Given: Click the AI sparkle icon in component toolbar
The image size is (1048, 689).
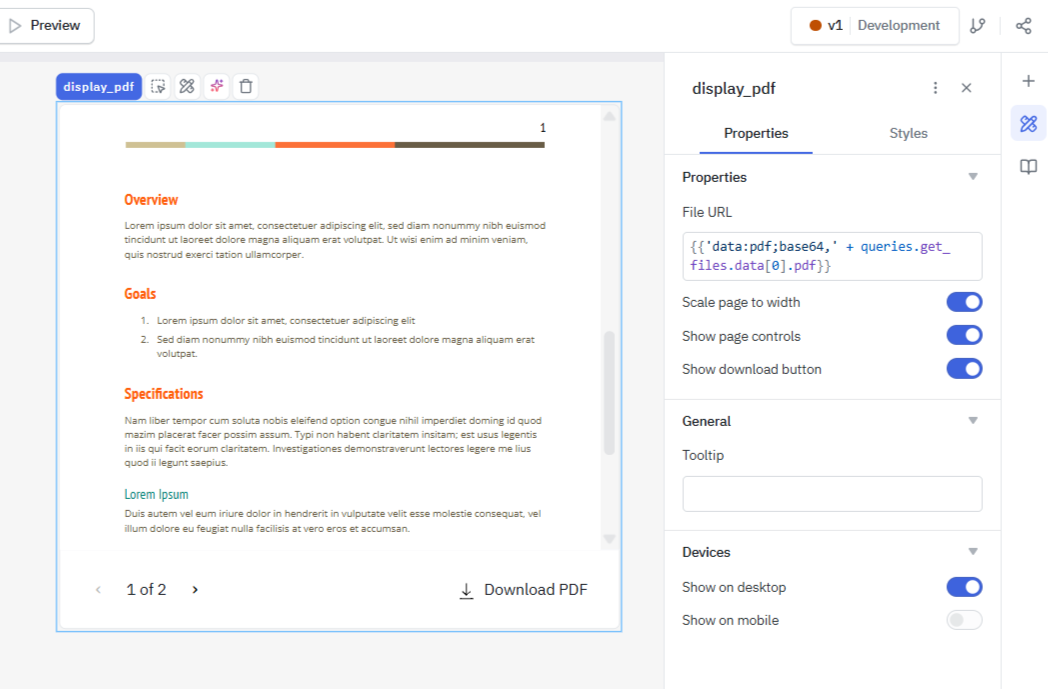Looking at the screenshot, I should [216, 87].
